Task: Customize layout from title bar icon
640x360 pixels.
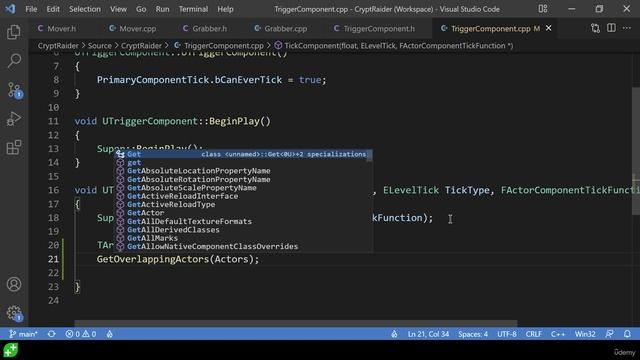Action: [543, 9]
